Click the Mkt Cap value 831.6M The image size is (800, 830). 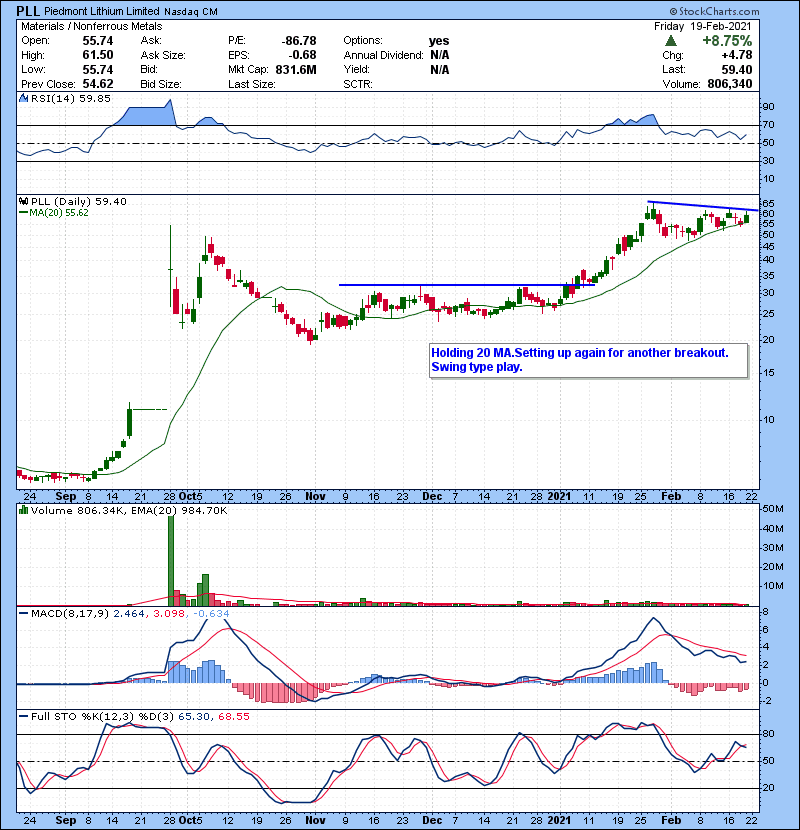[x=296, y=70]
